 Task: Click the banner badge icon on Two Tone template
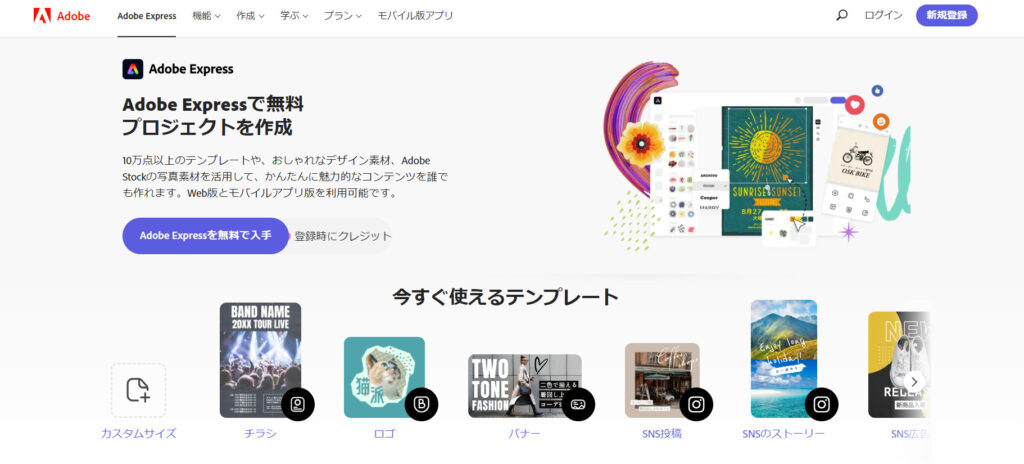point(578,405)
